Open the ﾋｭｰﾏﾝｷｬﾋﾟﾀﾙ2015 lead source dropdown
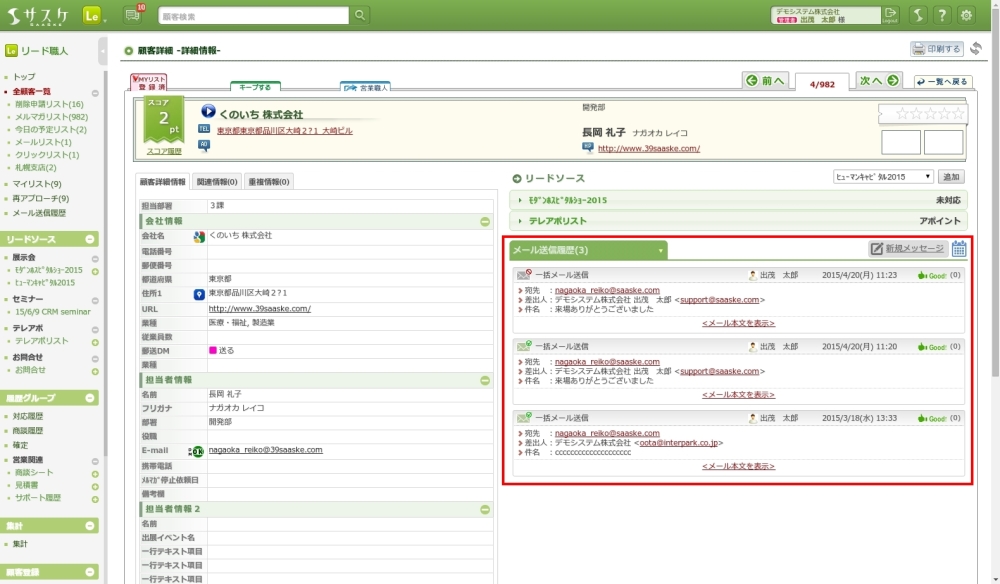Viewport: 1000px width, 584px height. point(883,177)
